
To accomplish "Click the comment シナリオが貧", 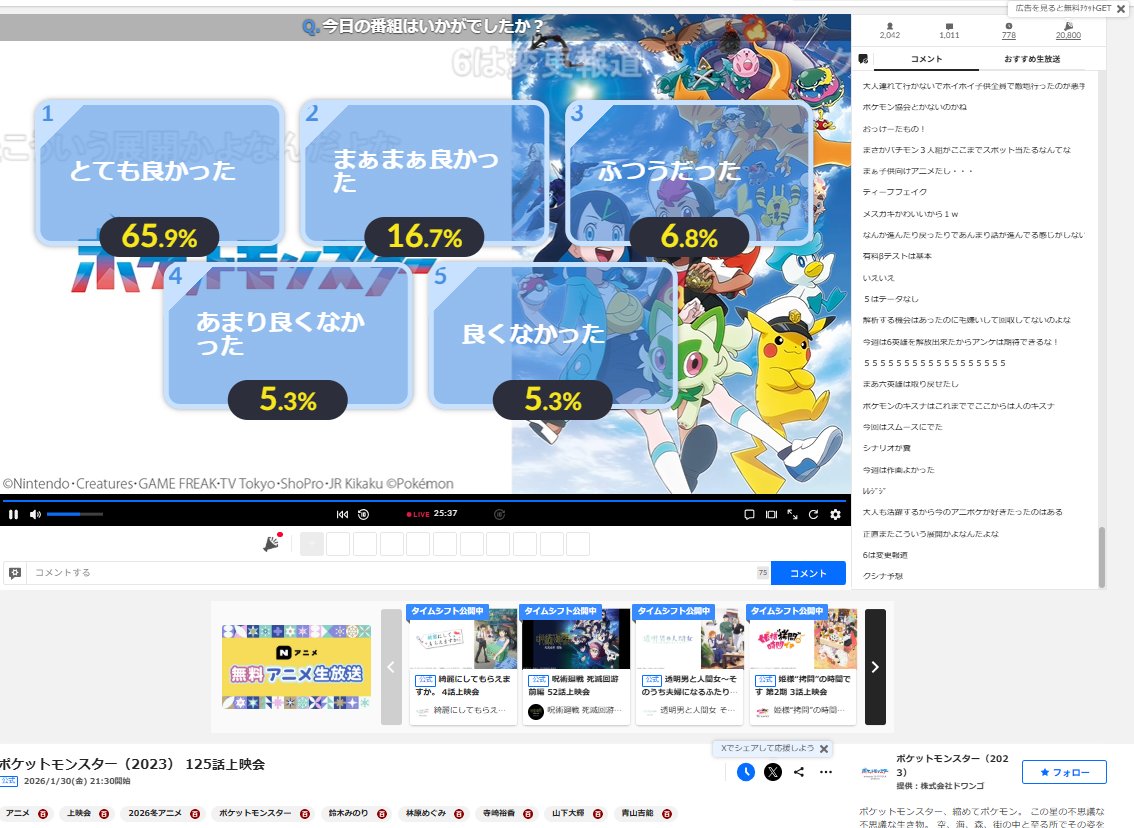I will tap(887, 448).
